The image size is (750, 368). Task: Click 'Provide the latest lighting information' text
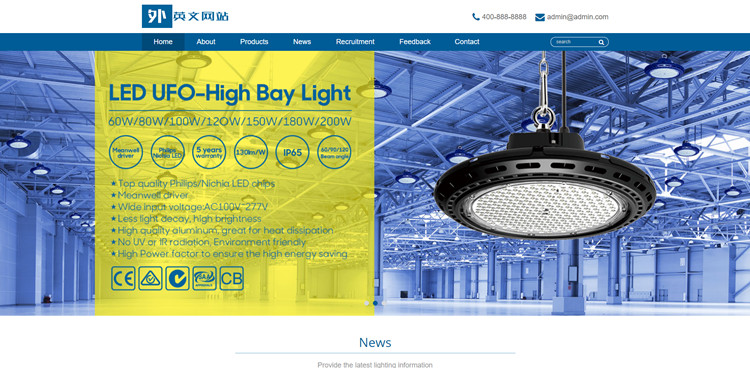tap(375, 365)
